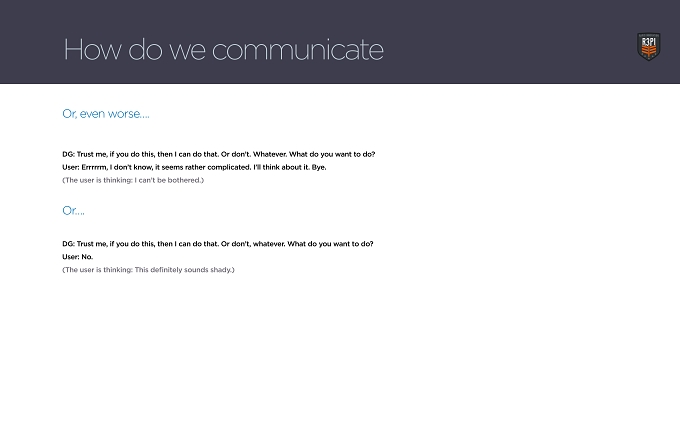Viewport: 680px width, 425px height.
Task: Click 'Errrrrm' in the user reply
Action: click(94, 167)
